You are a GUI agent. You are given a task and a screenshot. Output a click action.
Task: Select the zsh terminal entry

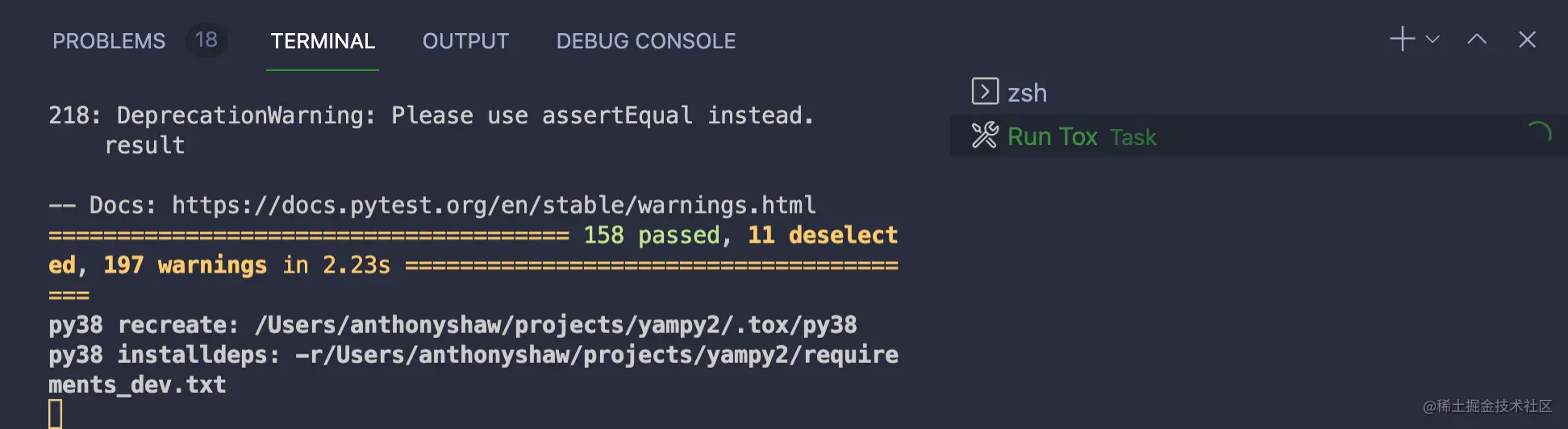[x=1027, y=93]
